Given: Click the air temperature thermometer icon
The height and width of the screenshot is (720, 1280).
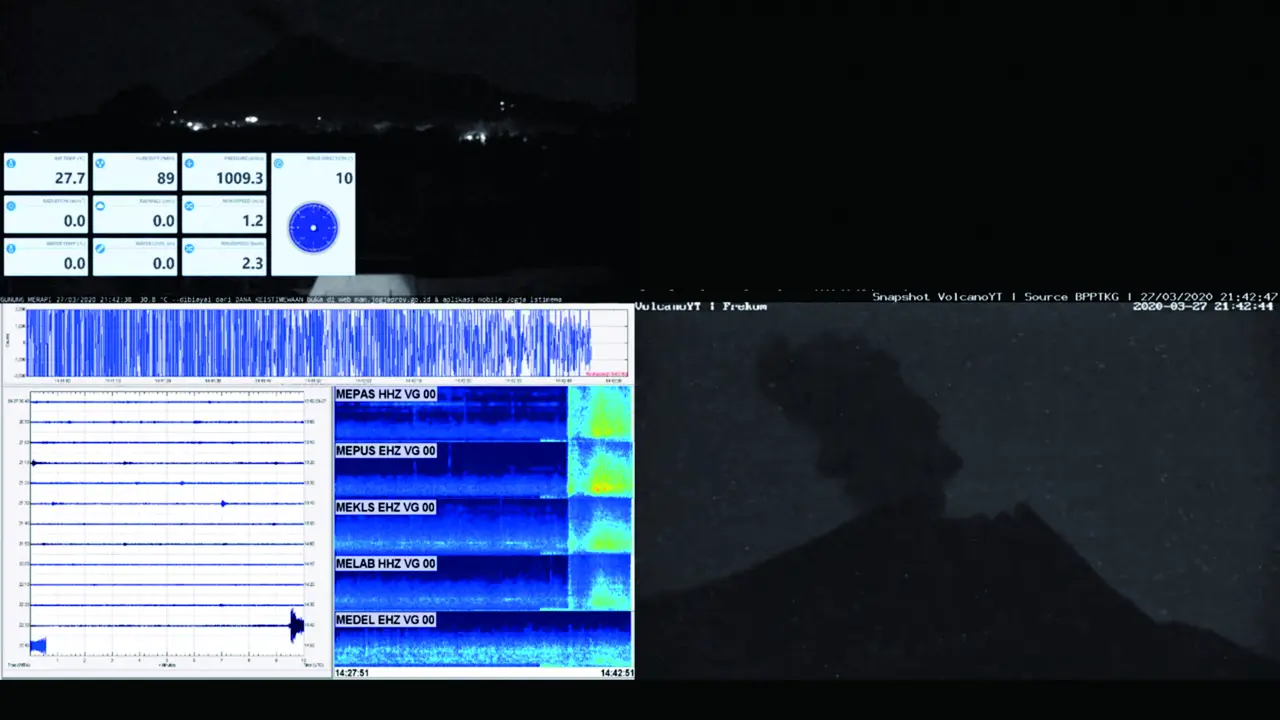Looking at the screenshot, I should [x=11, y=163].
